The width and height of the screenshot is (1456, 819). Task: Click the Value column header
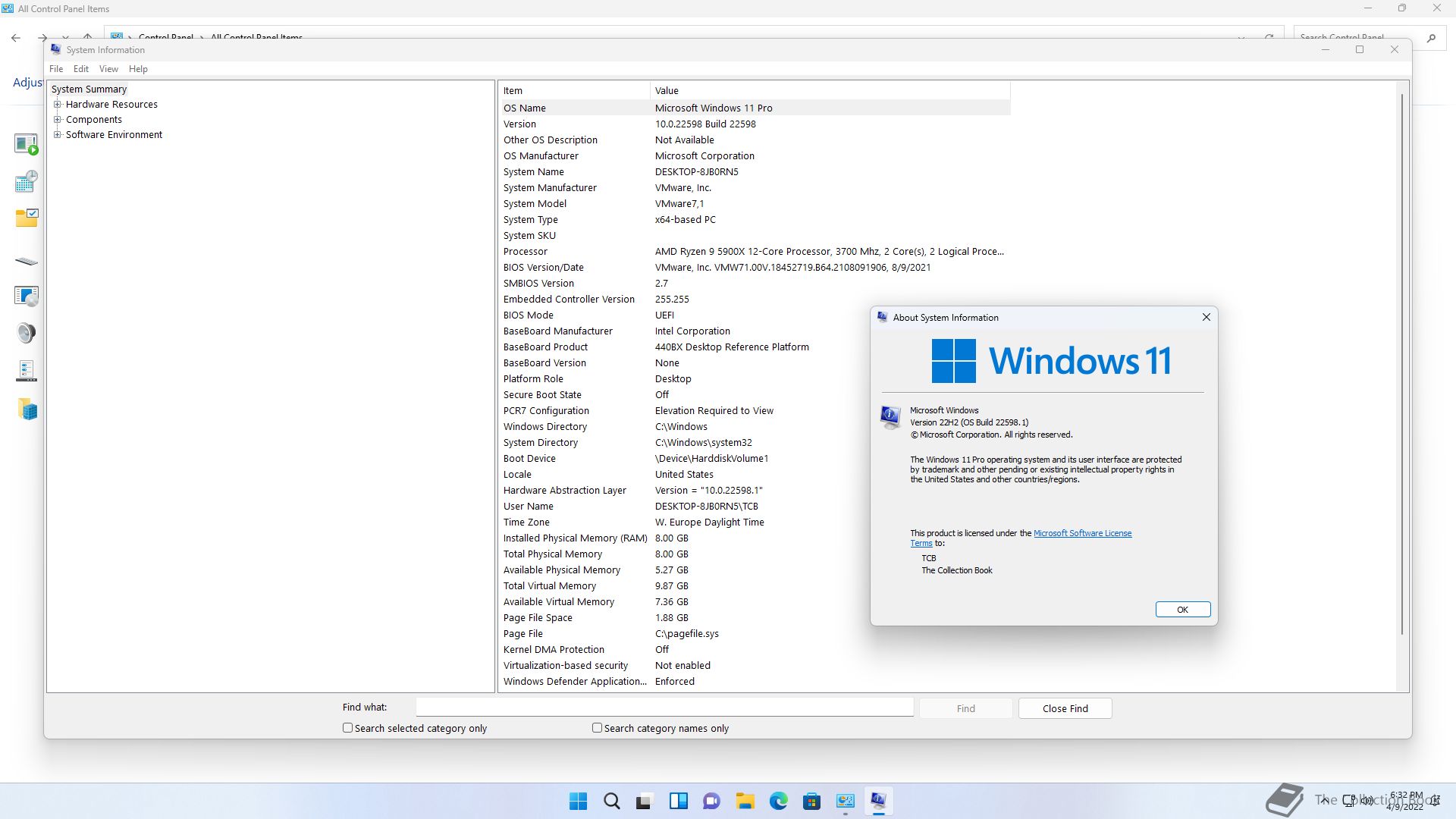[x=830, y=90]
